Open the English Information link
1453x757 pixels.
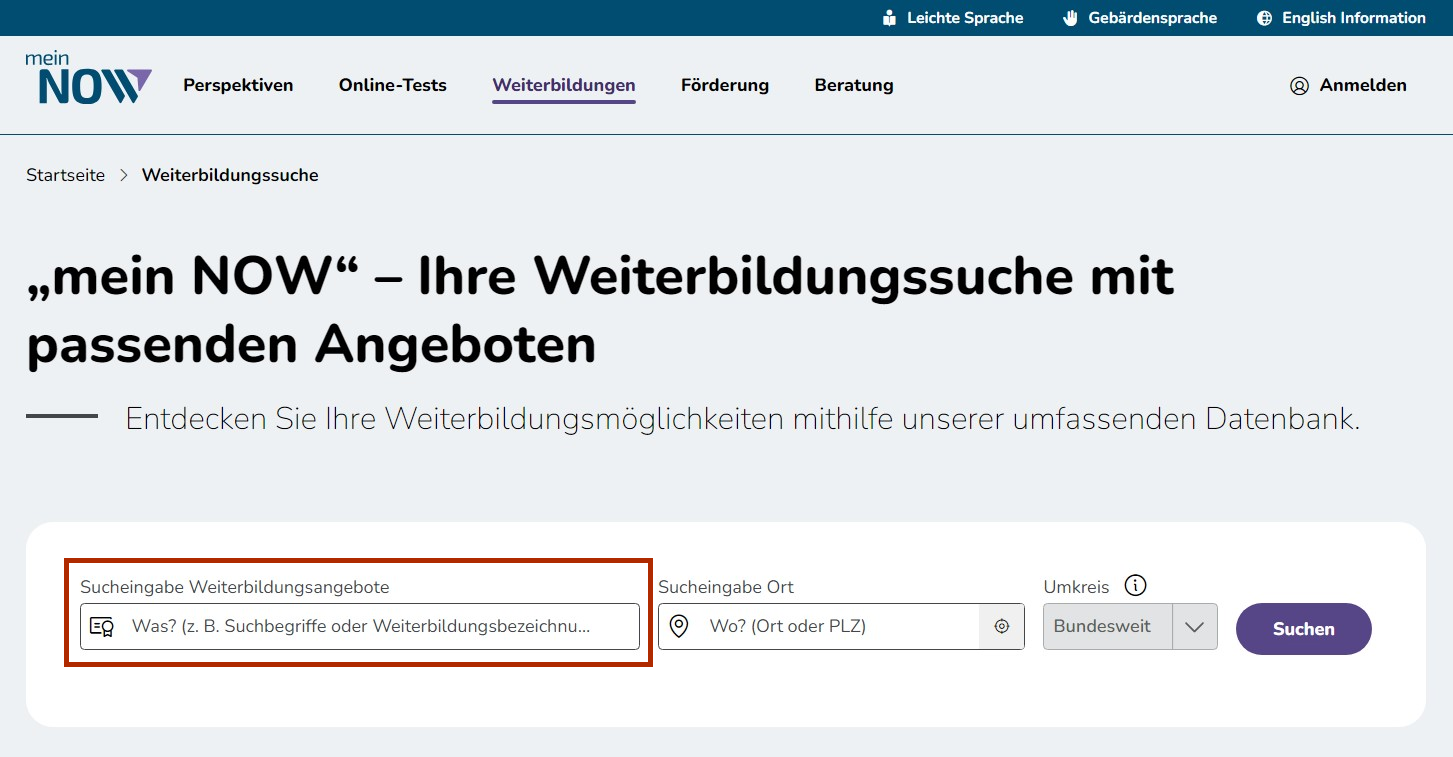coord(1341,18)
